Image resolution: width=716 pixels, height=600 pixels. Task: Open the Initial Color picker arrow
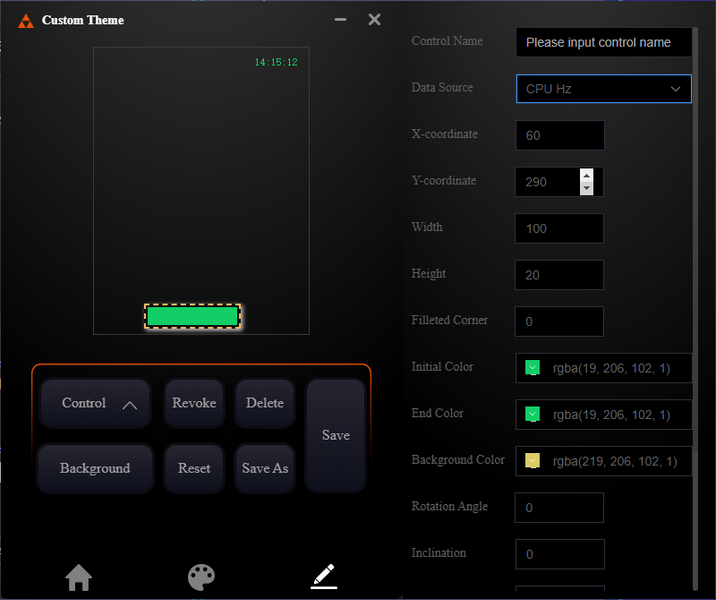[532, 368]
